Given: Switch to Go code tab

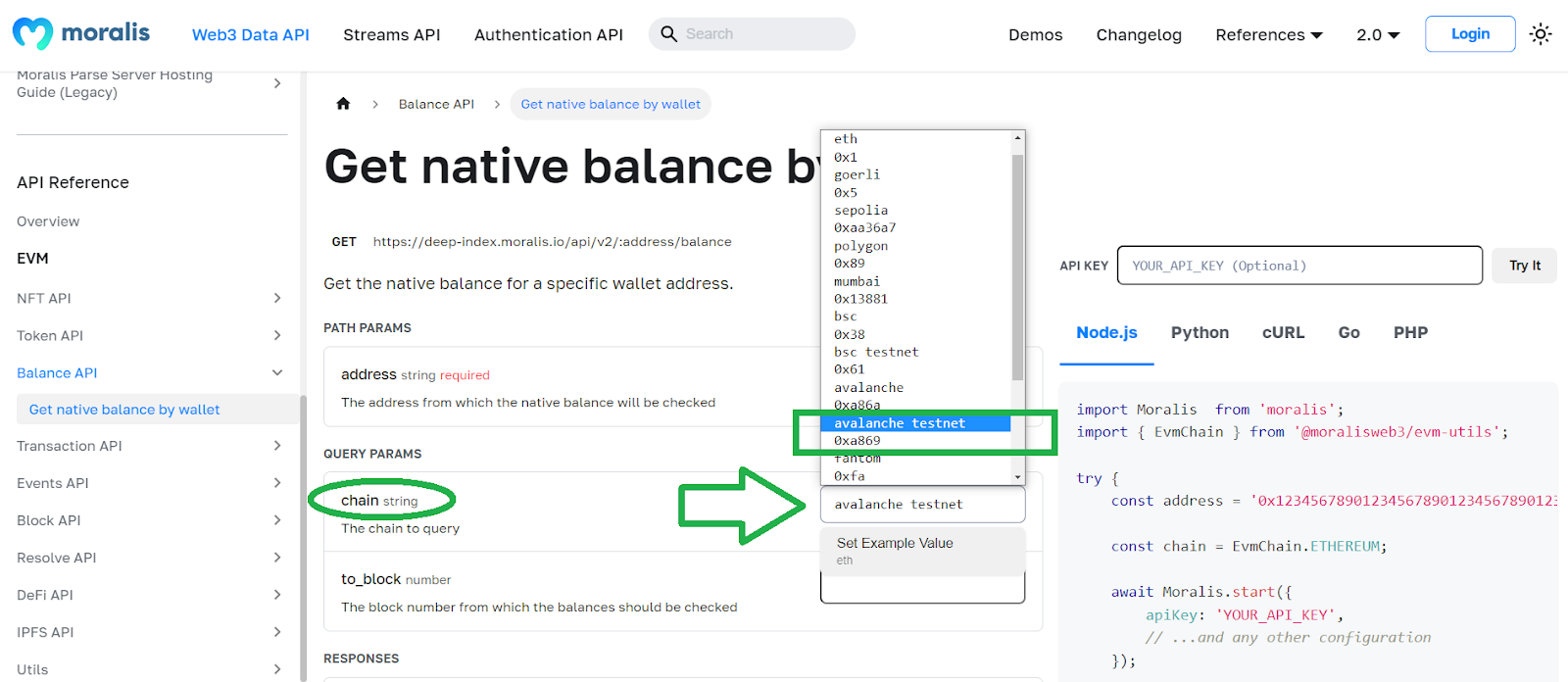Looking at the screenshot, I should point(1348,333).
